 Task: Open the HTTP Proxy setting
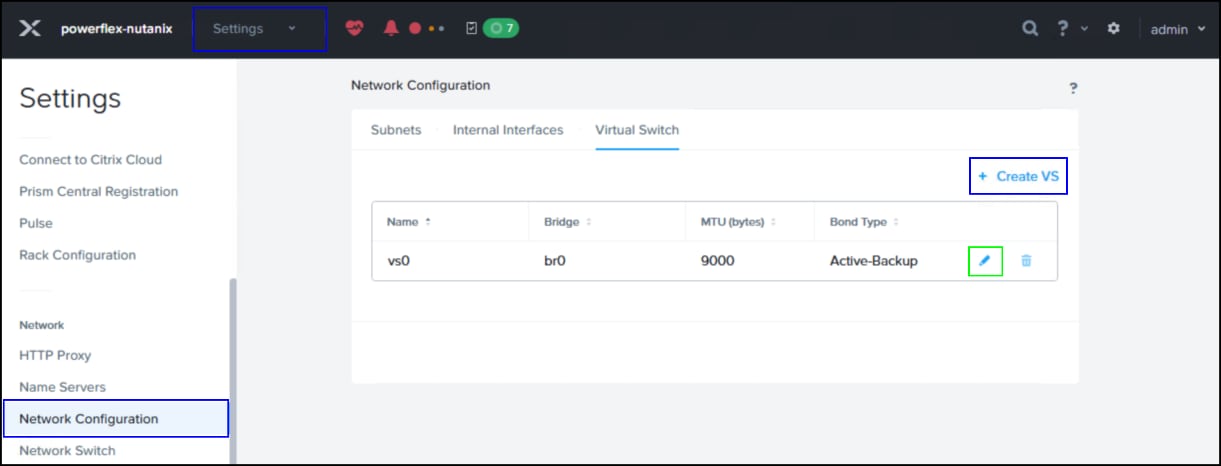tap(55, 355)
